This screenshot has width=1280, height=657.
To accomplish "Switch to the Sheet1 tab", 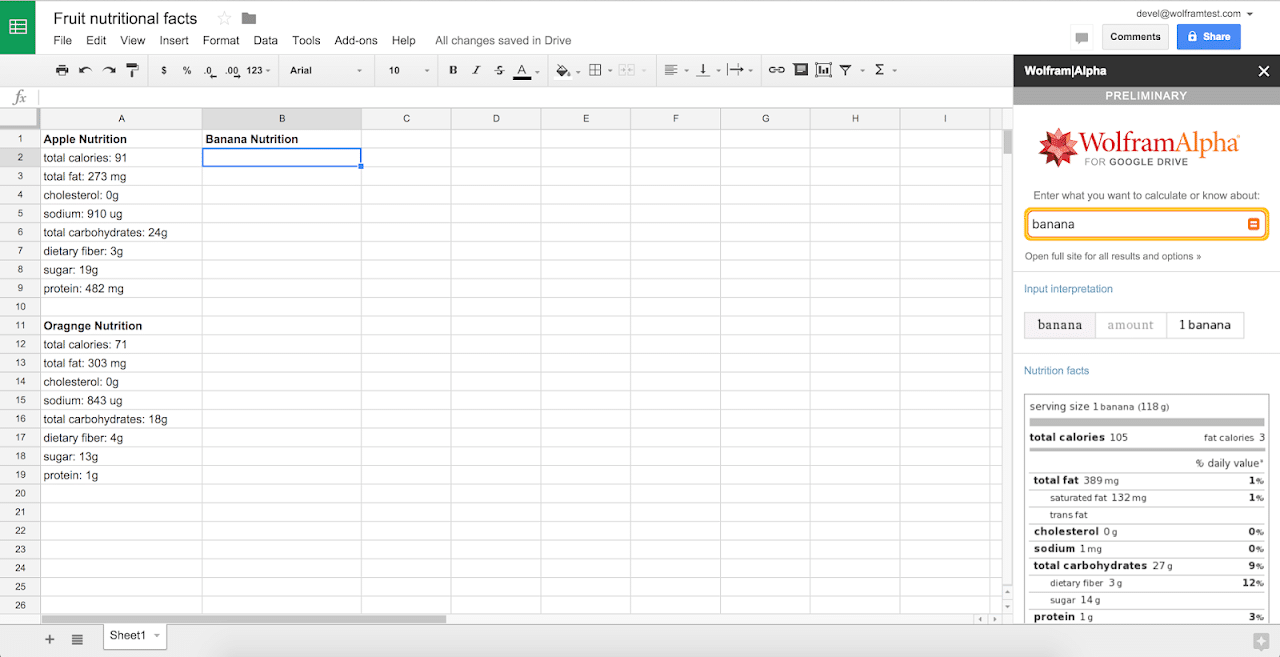I will coord(130,635).
